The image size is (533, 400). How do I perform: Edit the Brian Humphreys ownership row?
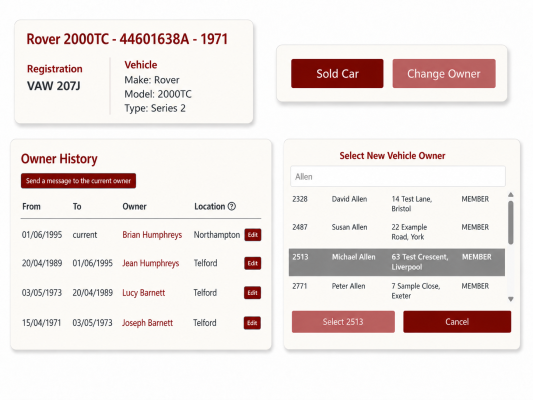pos(253,235)
